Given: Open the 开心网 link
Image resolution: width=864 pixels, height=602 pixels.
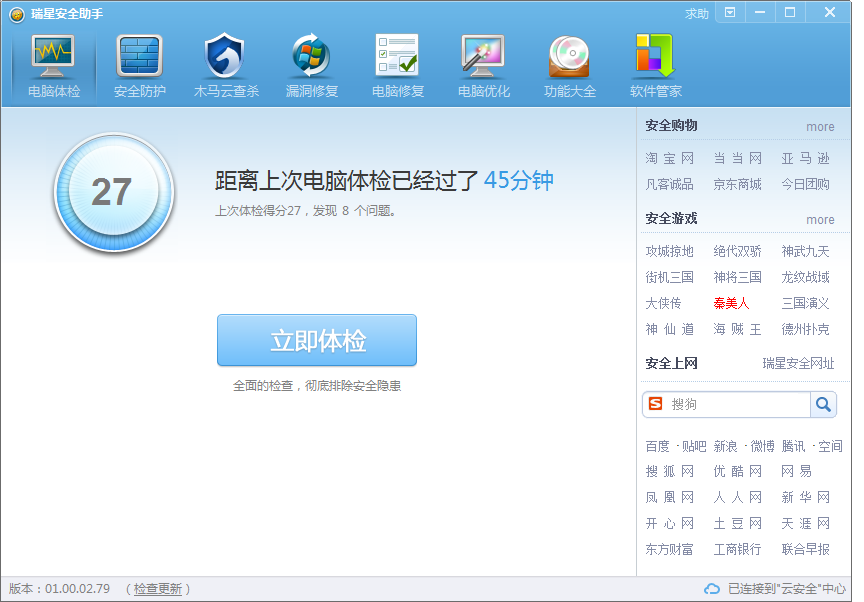Looking at the screenshot, I should pos(669,524).
